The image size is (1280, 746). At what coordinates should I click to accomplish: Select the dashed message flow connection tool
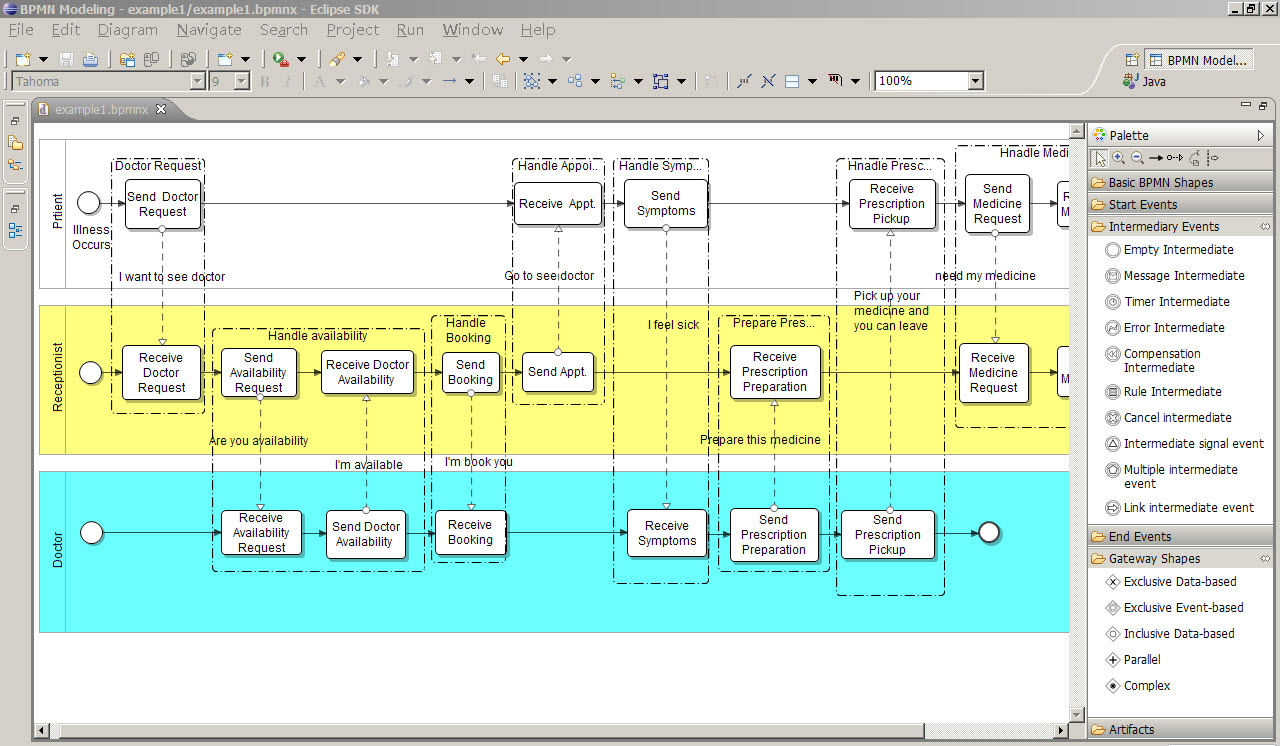[1175, 158]
